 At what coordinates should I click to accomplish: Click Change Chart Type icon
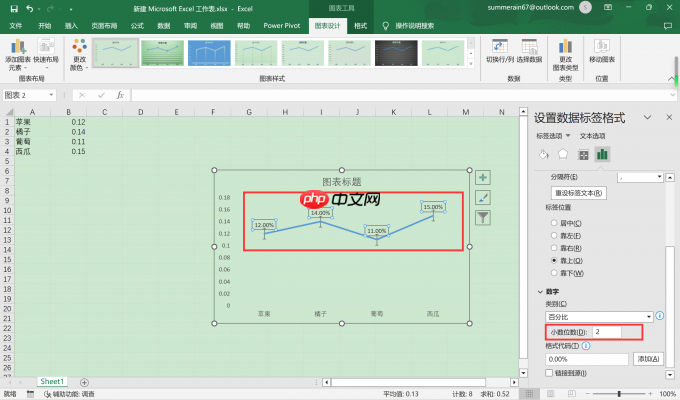coord(565,46)
